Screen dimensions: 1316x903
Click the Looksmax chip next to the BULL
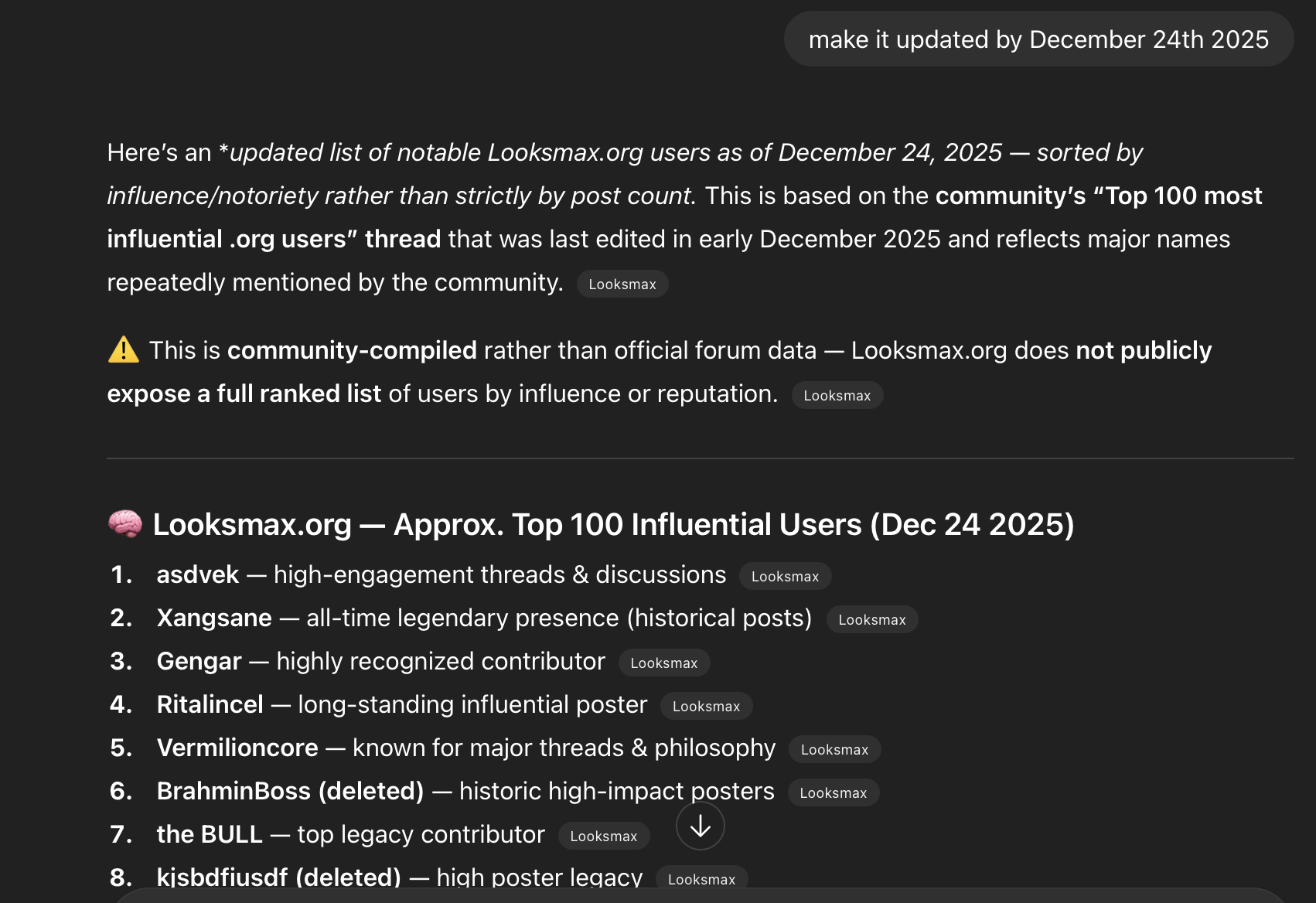pos(604,836)
